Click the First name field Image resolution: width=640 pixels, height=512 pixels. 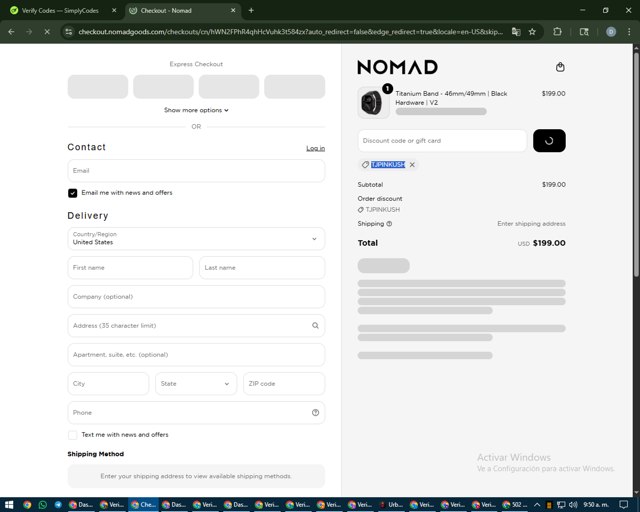pyautogui.click(x=130, y=267)
